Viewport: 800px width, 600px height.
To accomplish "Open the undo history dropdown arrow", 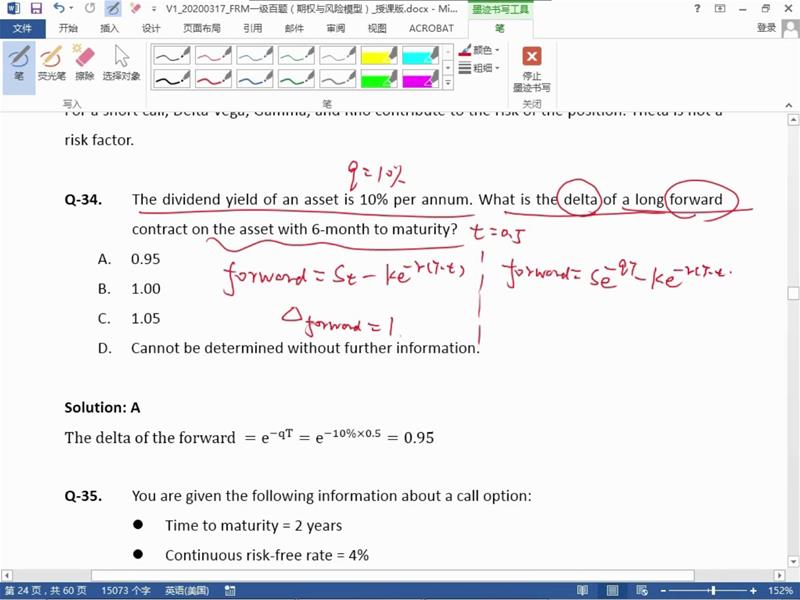I will click(x=71, y=8).
